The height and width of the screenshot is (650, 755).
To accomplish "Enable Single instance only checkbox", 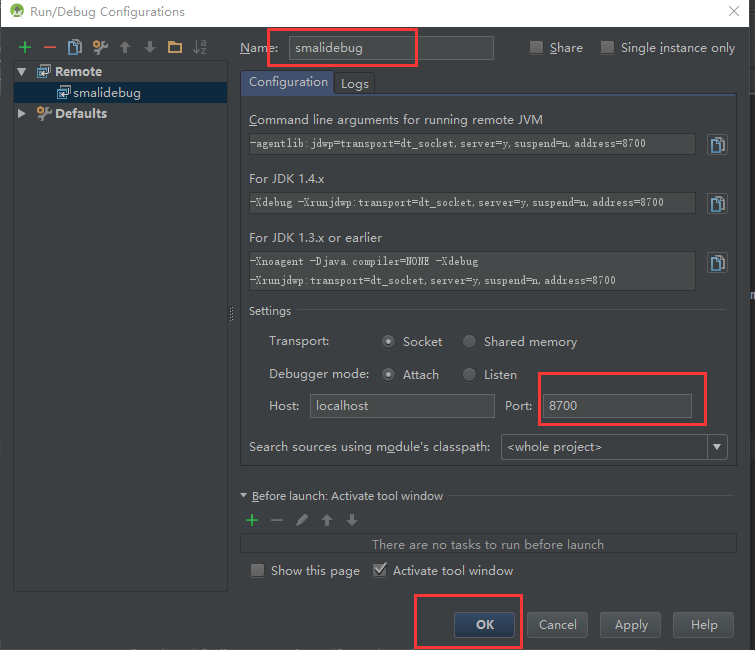I will pos(607,47).
